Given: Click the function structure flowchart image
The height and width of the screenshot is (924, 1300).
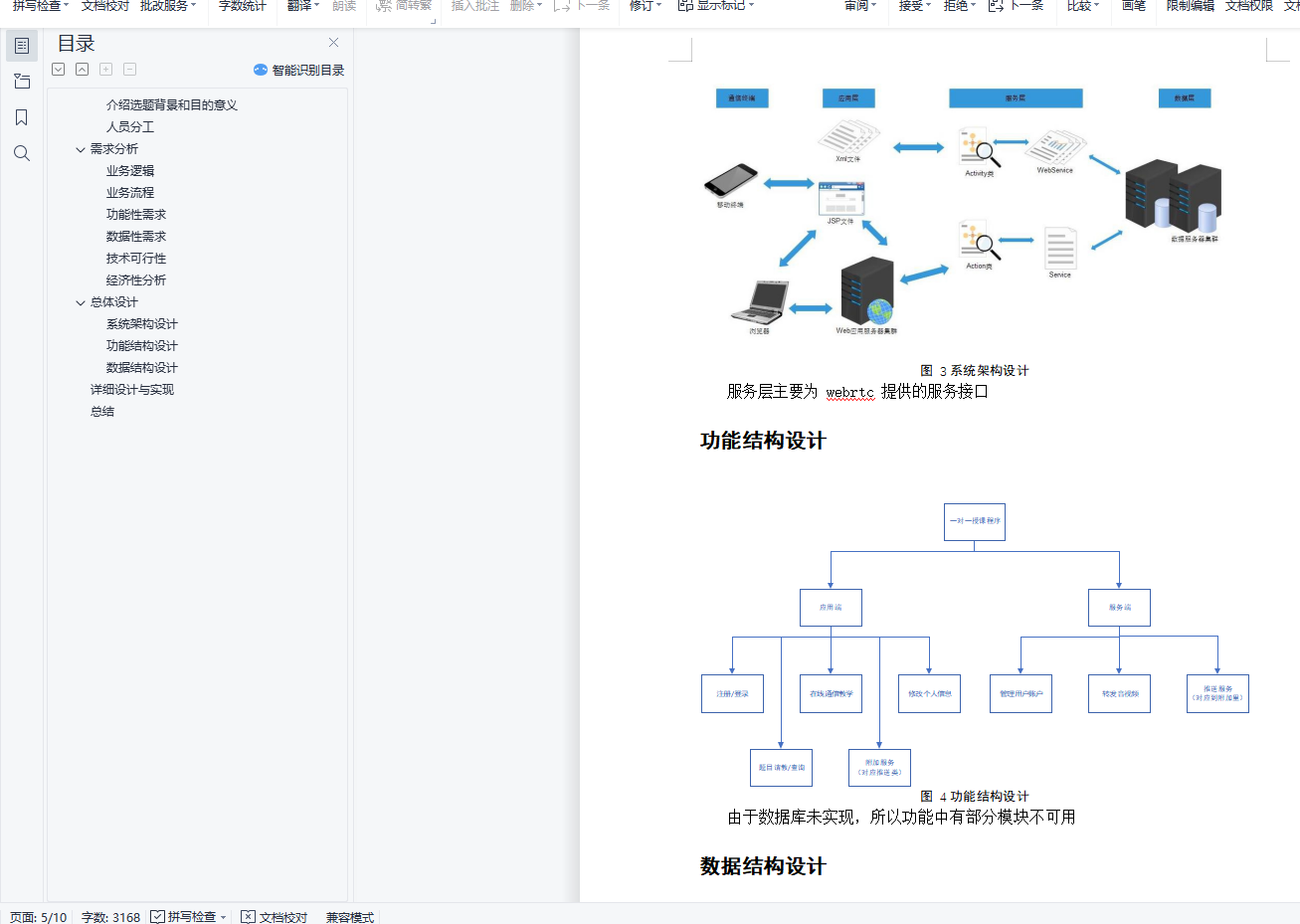Looking at the screenshot, I should [975, 643].
